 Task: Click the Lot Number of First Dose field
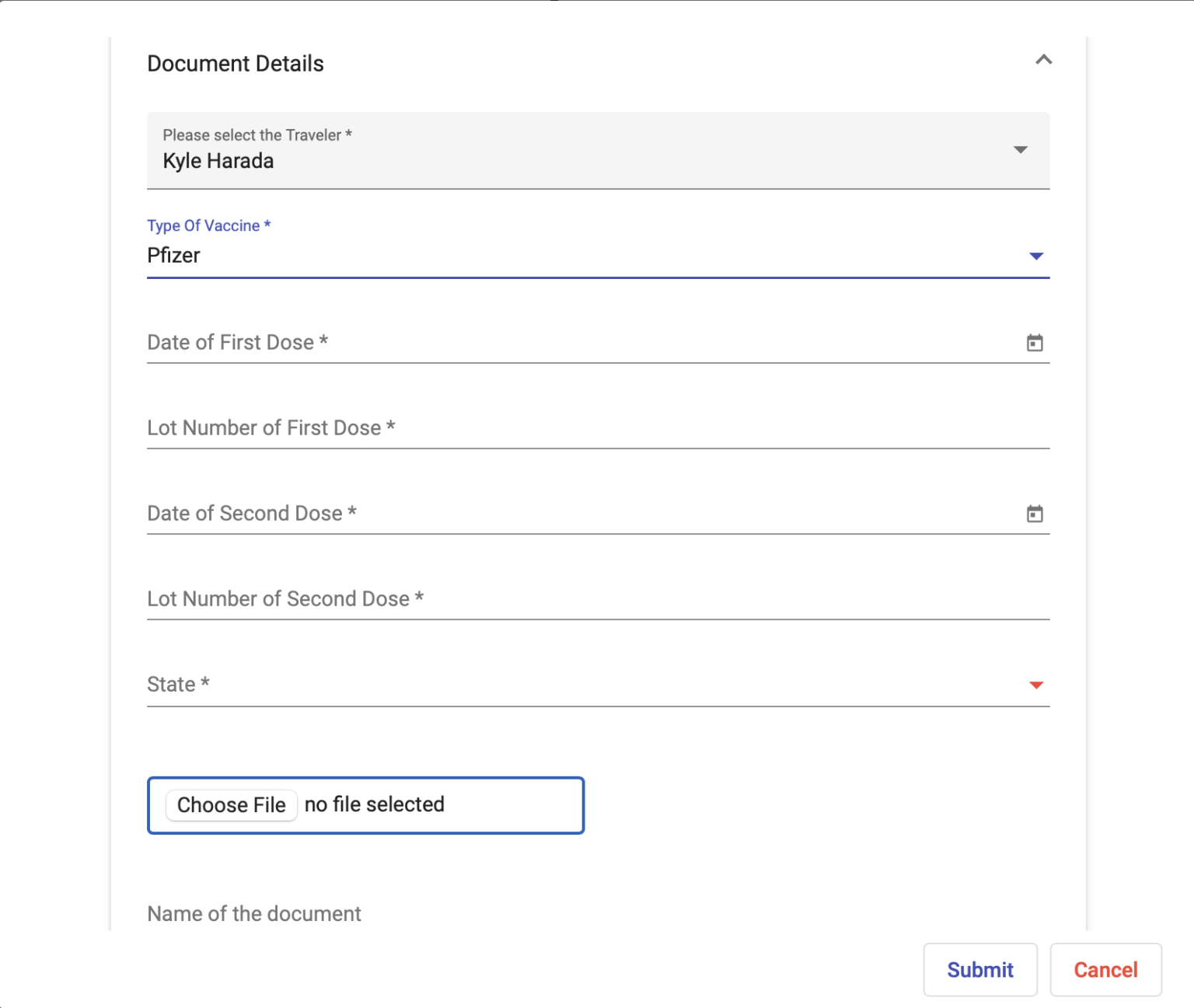[x=598, y=428]
